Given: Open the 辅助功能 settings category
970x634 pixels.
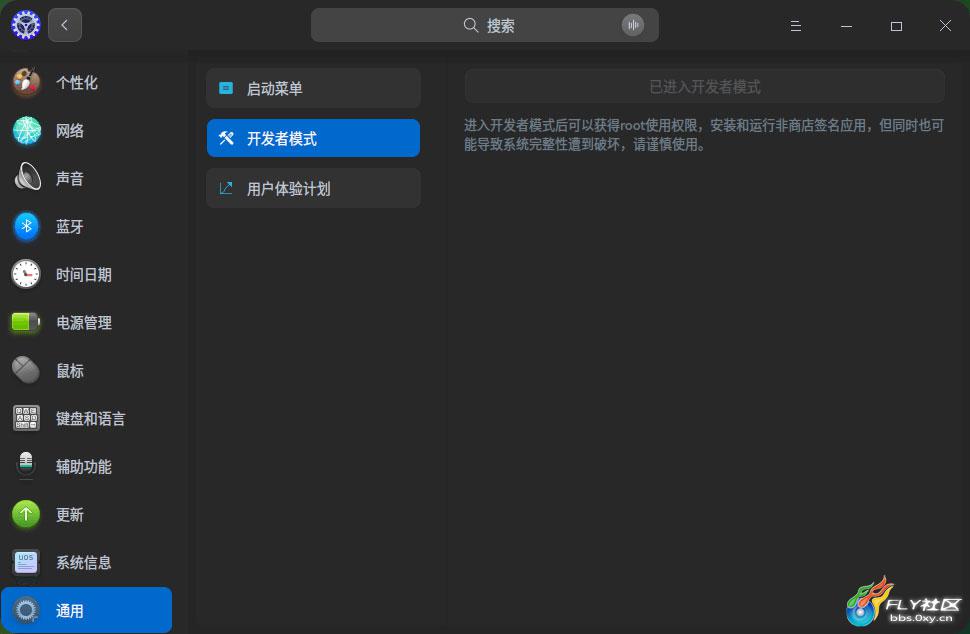Looking at the screenshot, I should coord(87,466).
